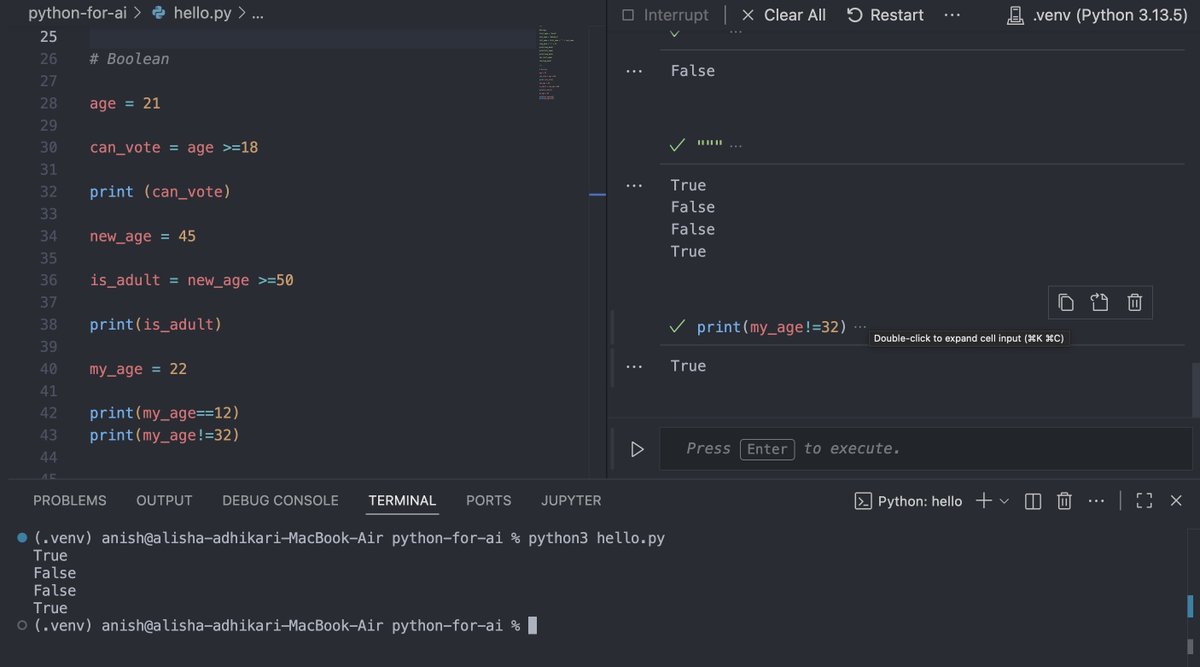1200x667 pixels.
Task: Click the code 'age = 21'
Action: pyautogui.click(x=125, y=103)
